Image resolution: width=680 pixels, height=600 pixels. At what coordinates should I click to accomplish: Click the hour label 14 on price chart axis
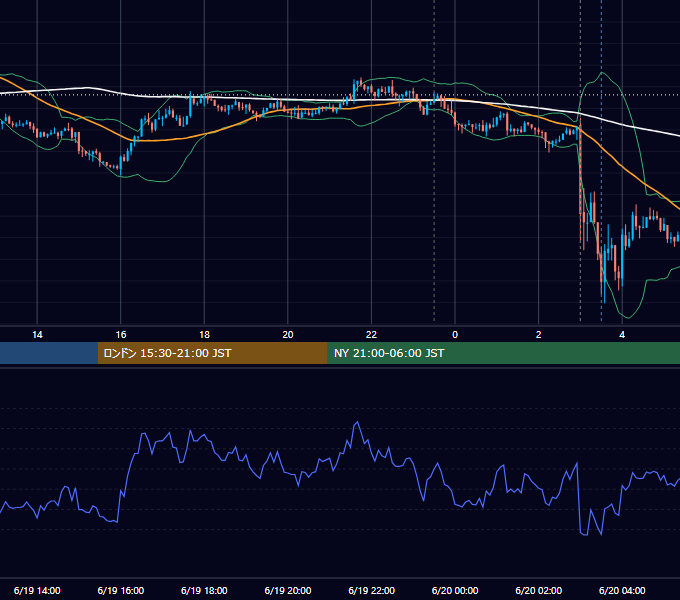[x=37, y=335]
